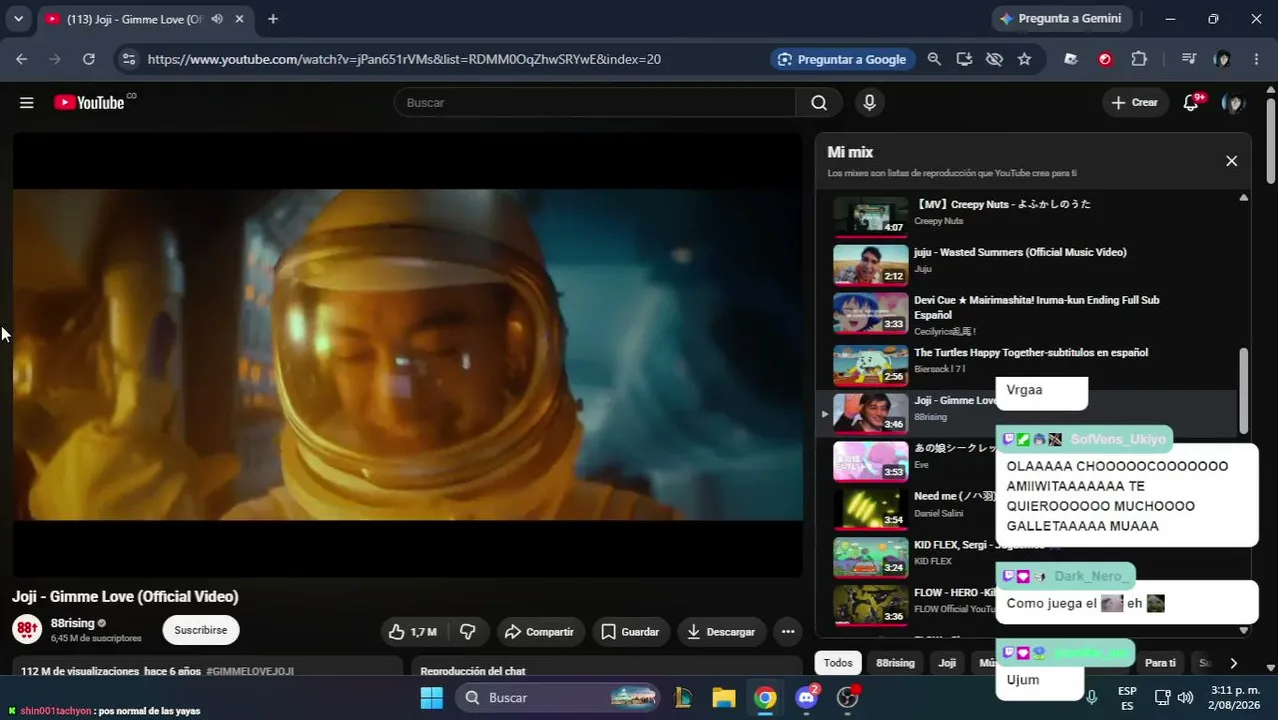
Task: Open Discord from the taskbar
Action: (807, 697)
